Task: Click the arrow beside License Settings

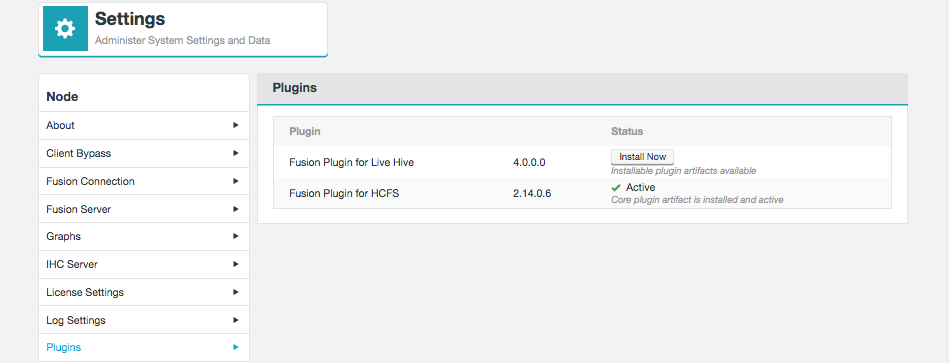Action: [x=236, y=292]
